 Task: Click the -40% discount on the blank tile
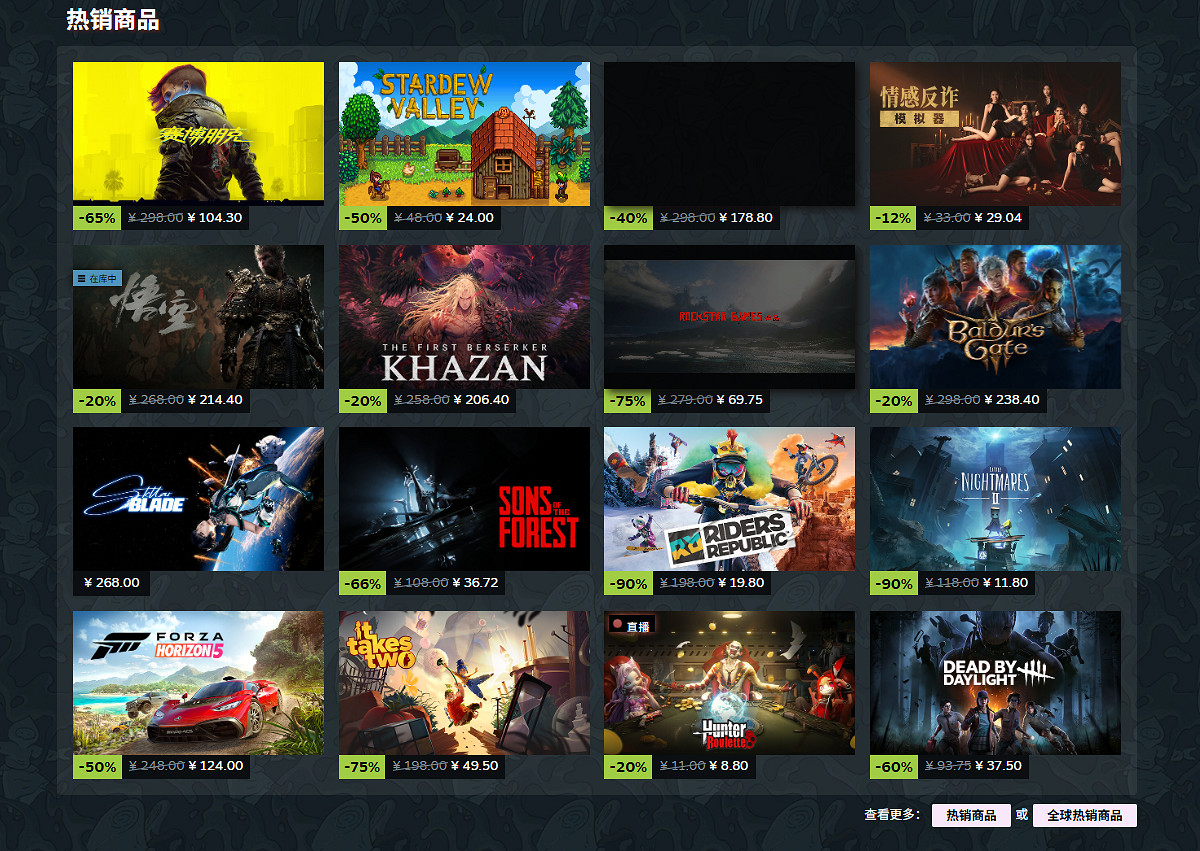(x=628, y=217)
